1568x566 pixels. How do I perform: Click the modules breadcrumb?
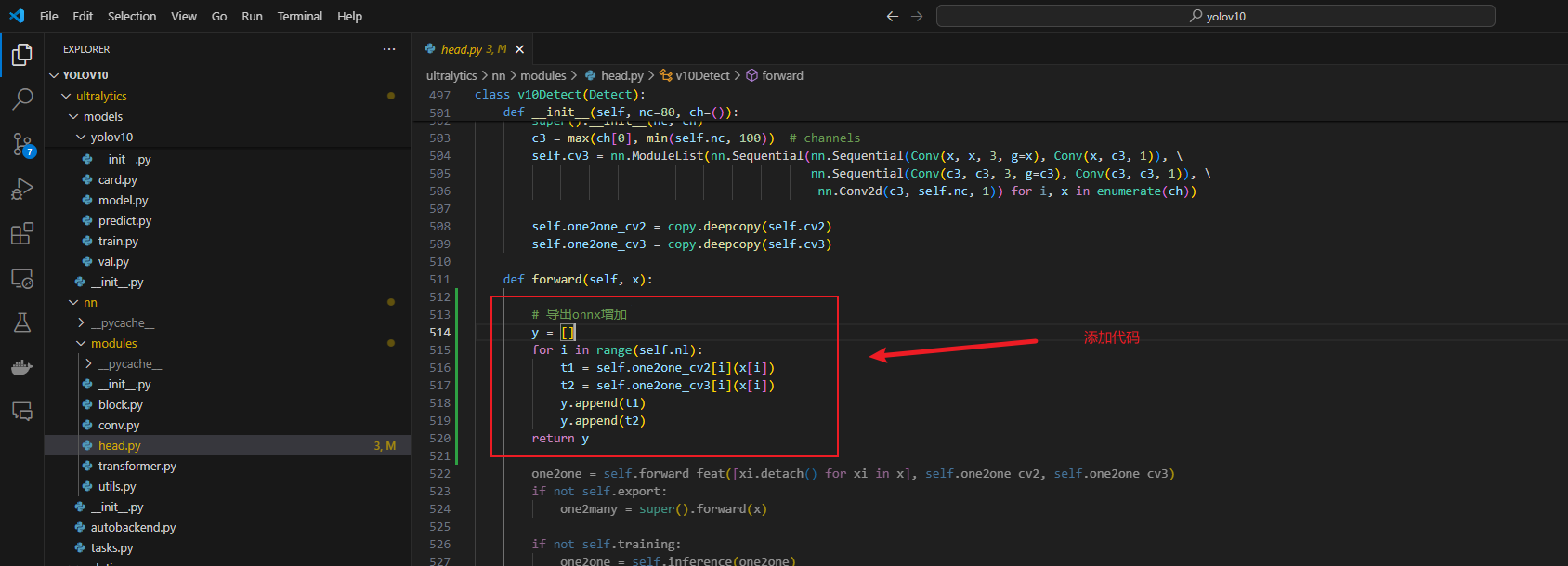tap(543, 75)
